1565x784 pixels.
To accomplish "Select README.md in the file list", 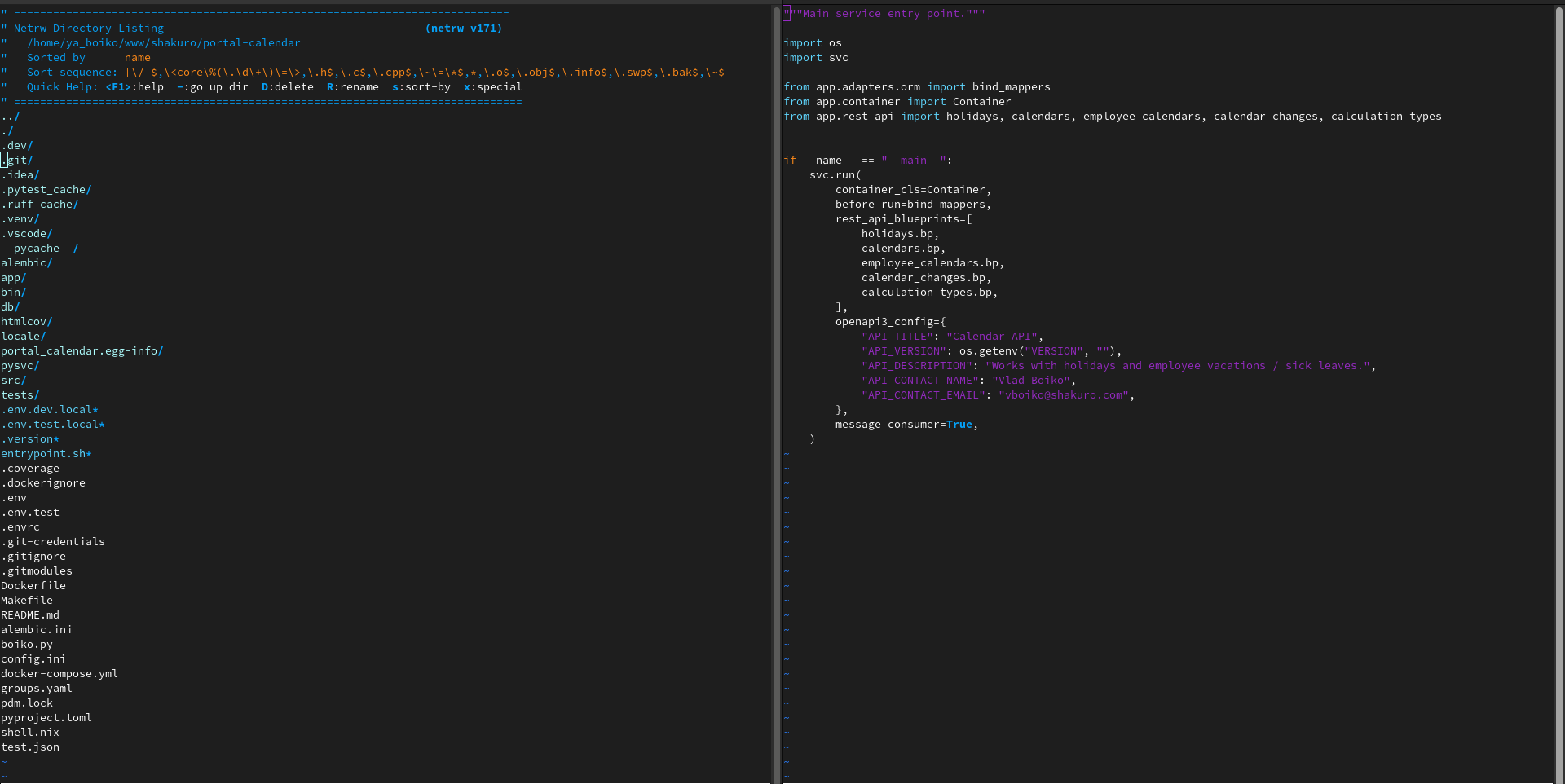I will point(30,615).
